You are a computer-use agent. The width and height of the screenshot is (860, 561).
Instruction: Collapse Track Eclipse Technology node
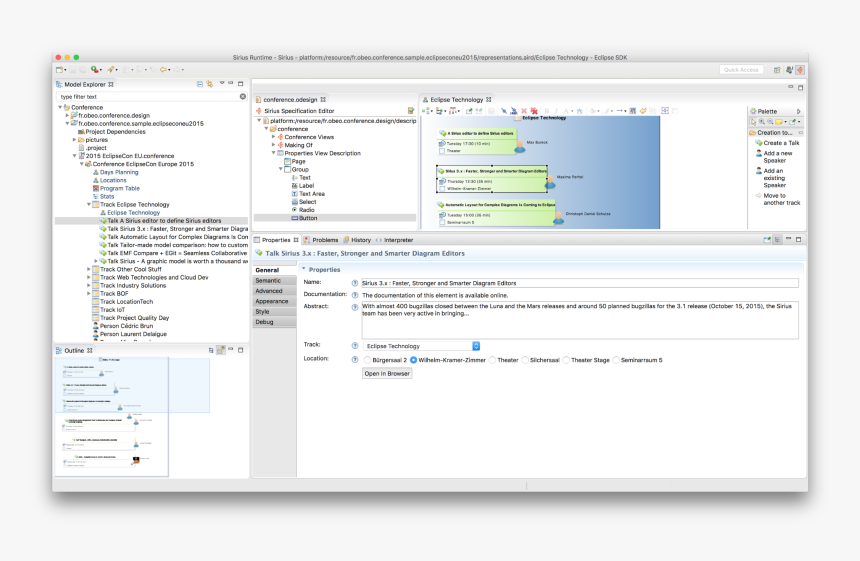[89, 205]
